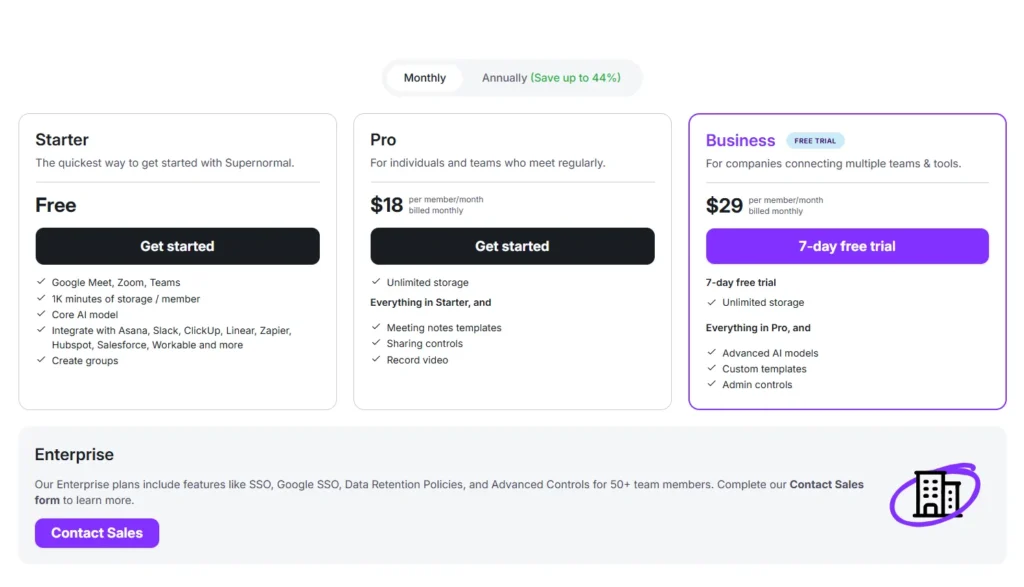This screenshot has width=1024, height=587.
Task: Start the 7-day free trial for Business
Action: coord(847,246)
